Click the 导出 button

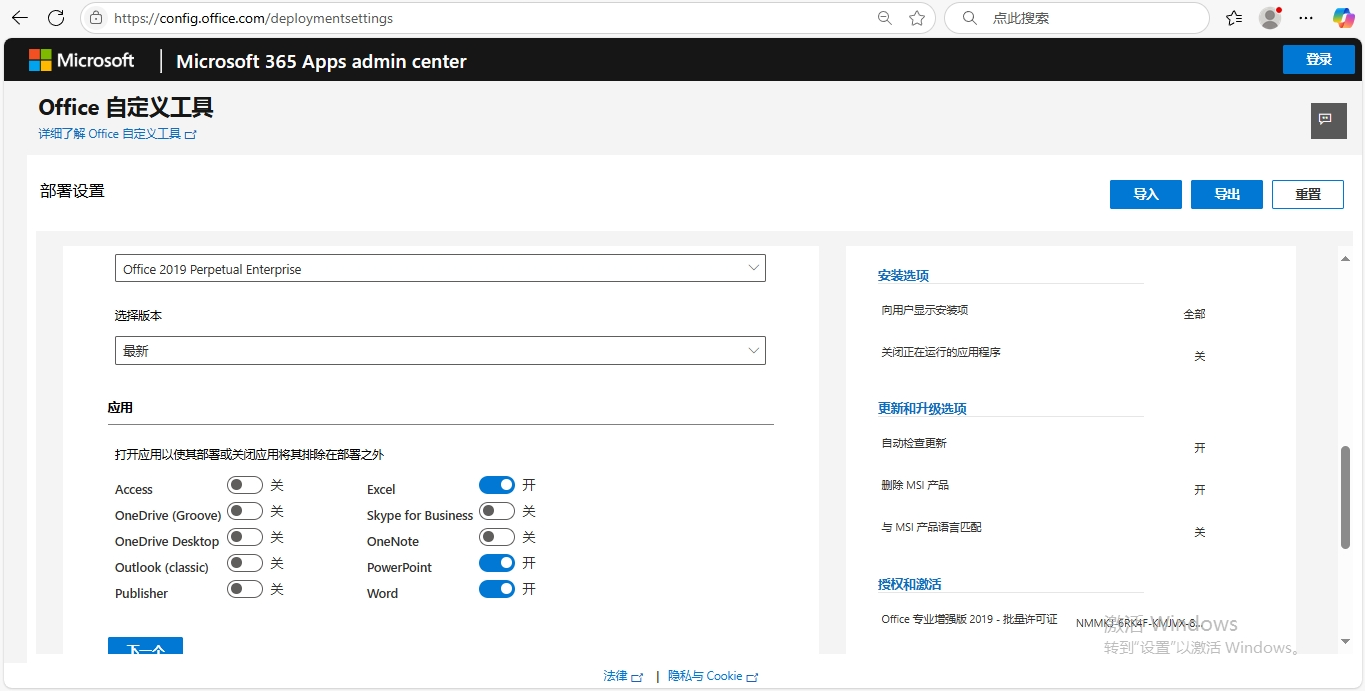[1227, 194]
